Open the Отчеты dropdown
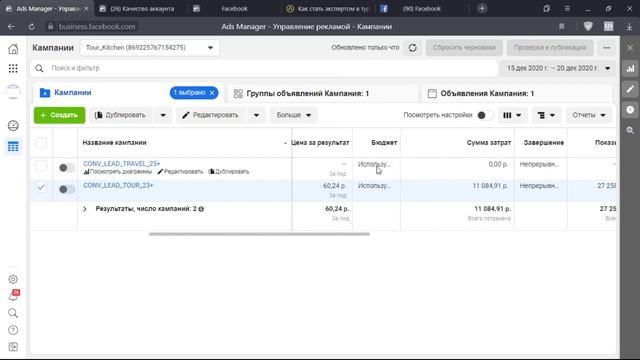Image resolution: width=640 pixels, height=360 pixels. pos(589,116)
